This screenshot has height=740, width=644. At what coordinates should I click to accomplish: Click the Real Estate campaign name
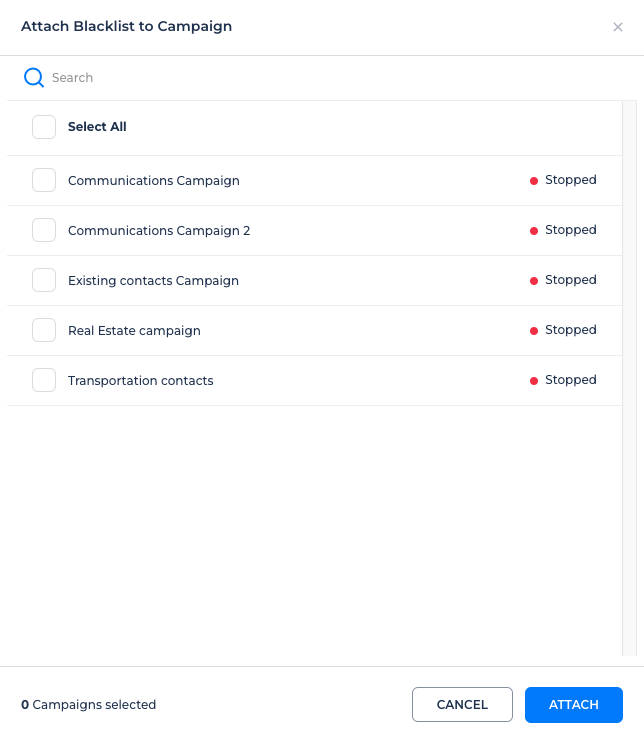click(134, 331)
